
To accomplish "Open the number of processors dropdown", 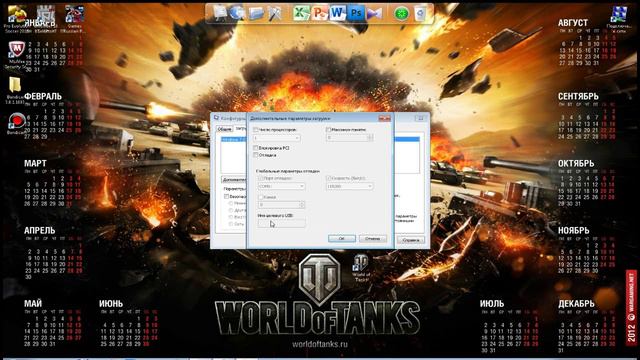I will [x=277, y=138].
